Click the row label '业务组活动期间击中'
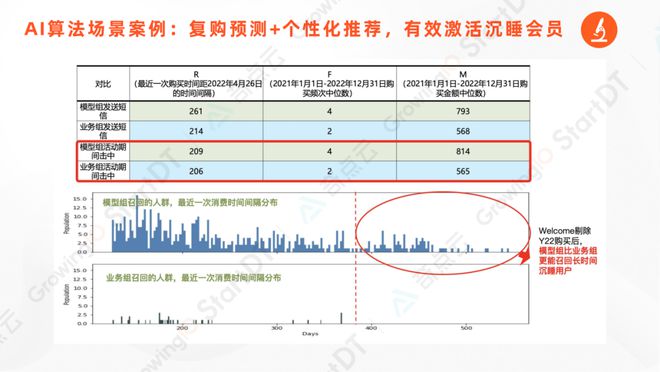 coord(103,171)
